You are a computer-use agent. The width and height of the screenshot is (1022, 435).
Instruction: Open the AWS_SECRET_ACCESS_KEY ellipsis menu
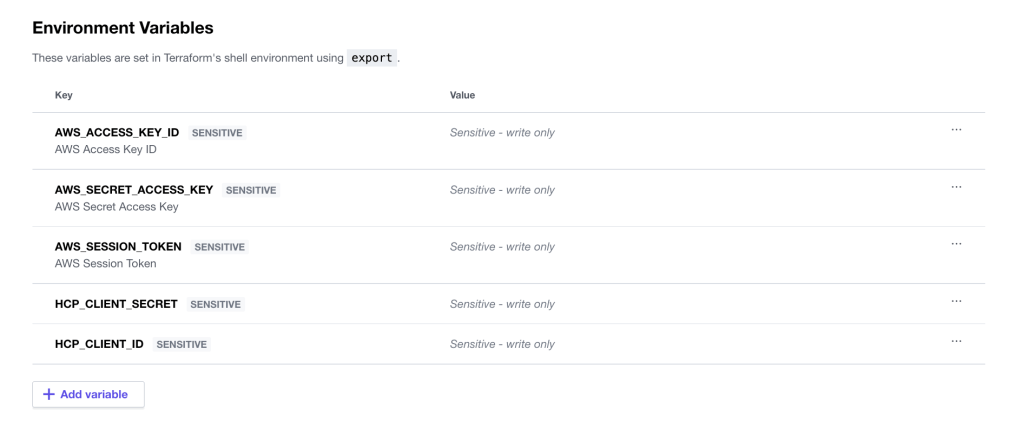956,187
